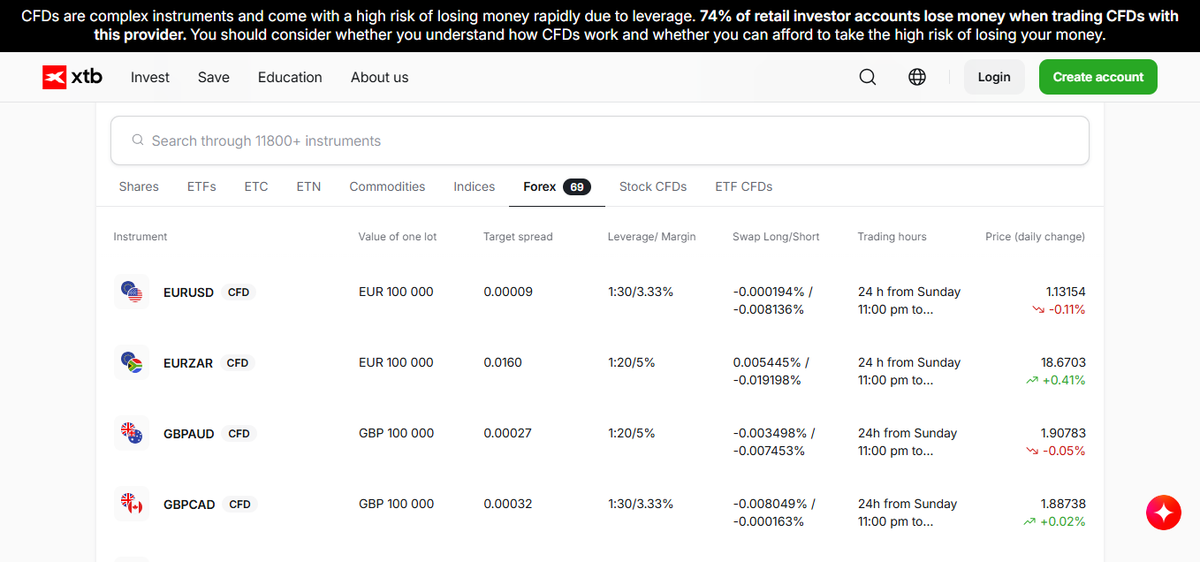Switch to the Stock CFDs tab
This screenshot has height=562, width=1200.
tap(653, 187)
